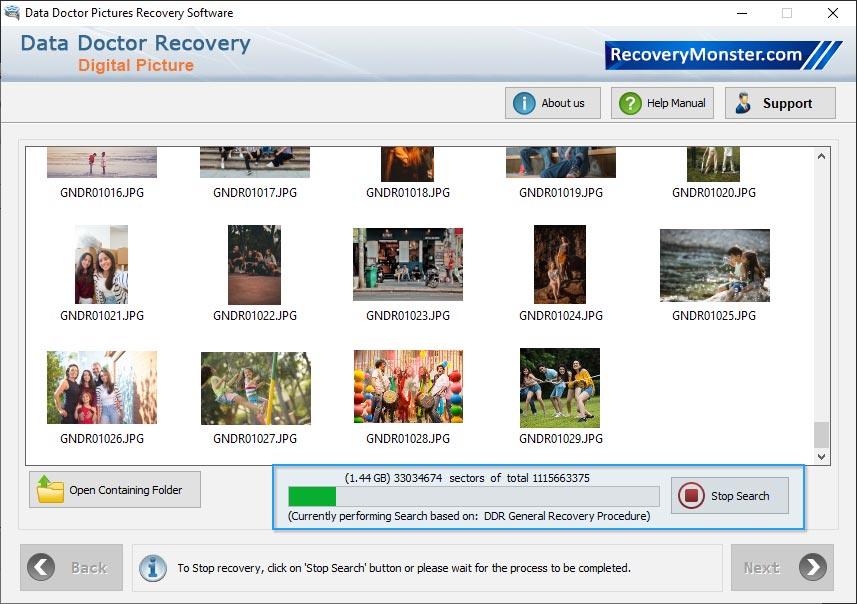
Task: Open the Help Manual
Action: (x=661, y=102)
